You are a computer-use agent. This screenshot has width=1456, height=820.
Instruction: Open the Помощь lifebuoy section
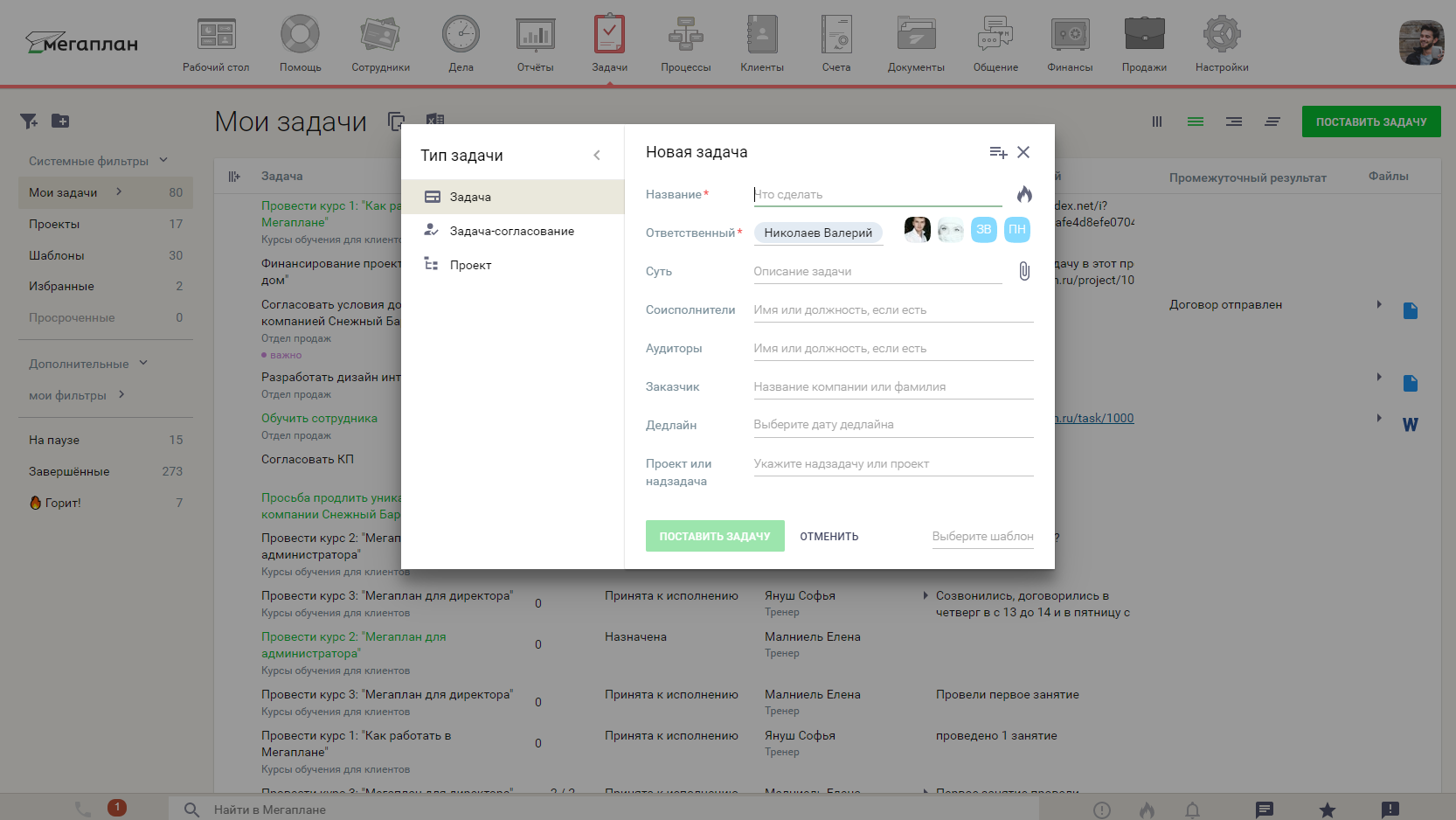click(300, 44)
